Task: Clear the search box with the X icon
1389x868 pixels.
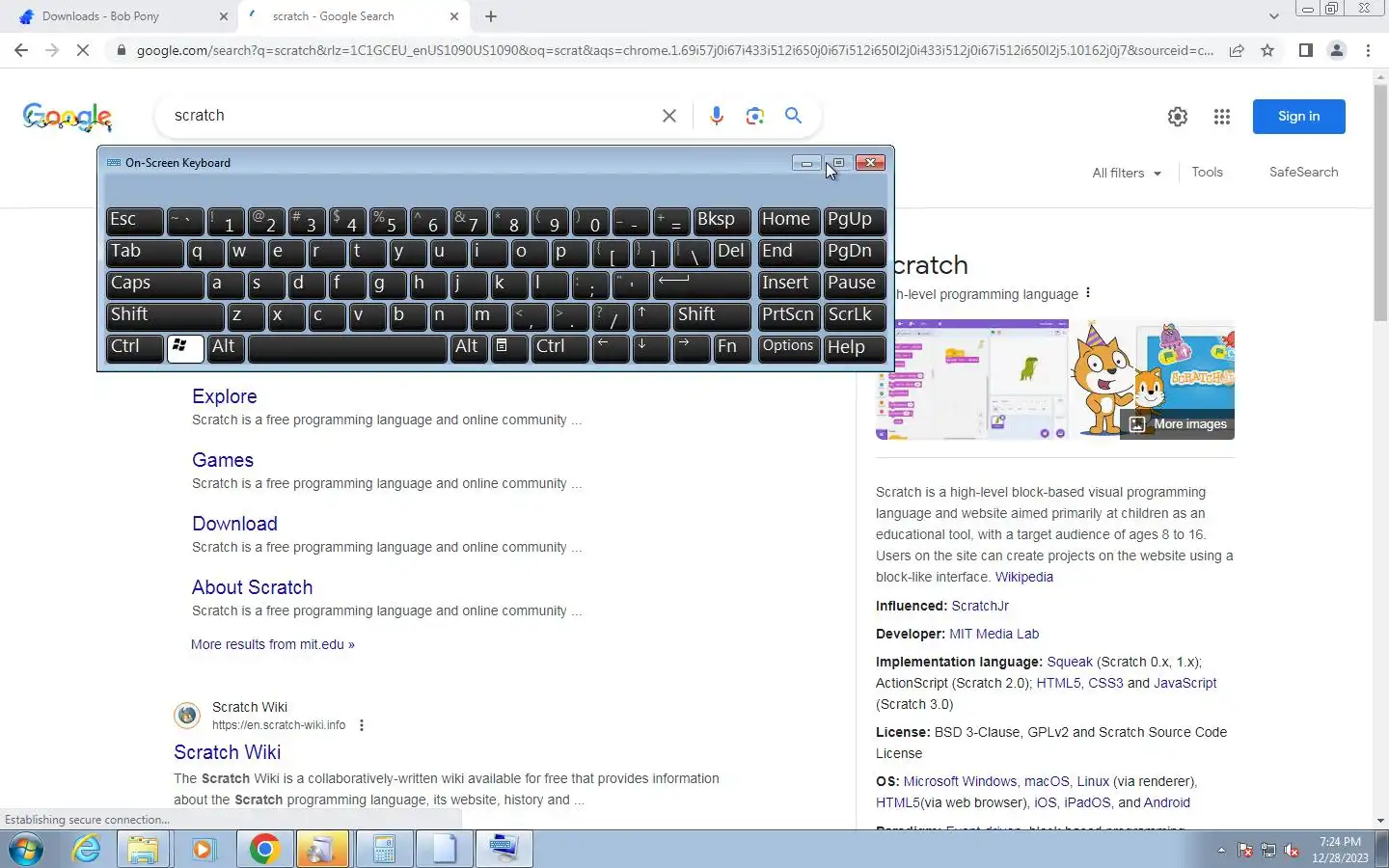Action: point(669,116)
